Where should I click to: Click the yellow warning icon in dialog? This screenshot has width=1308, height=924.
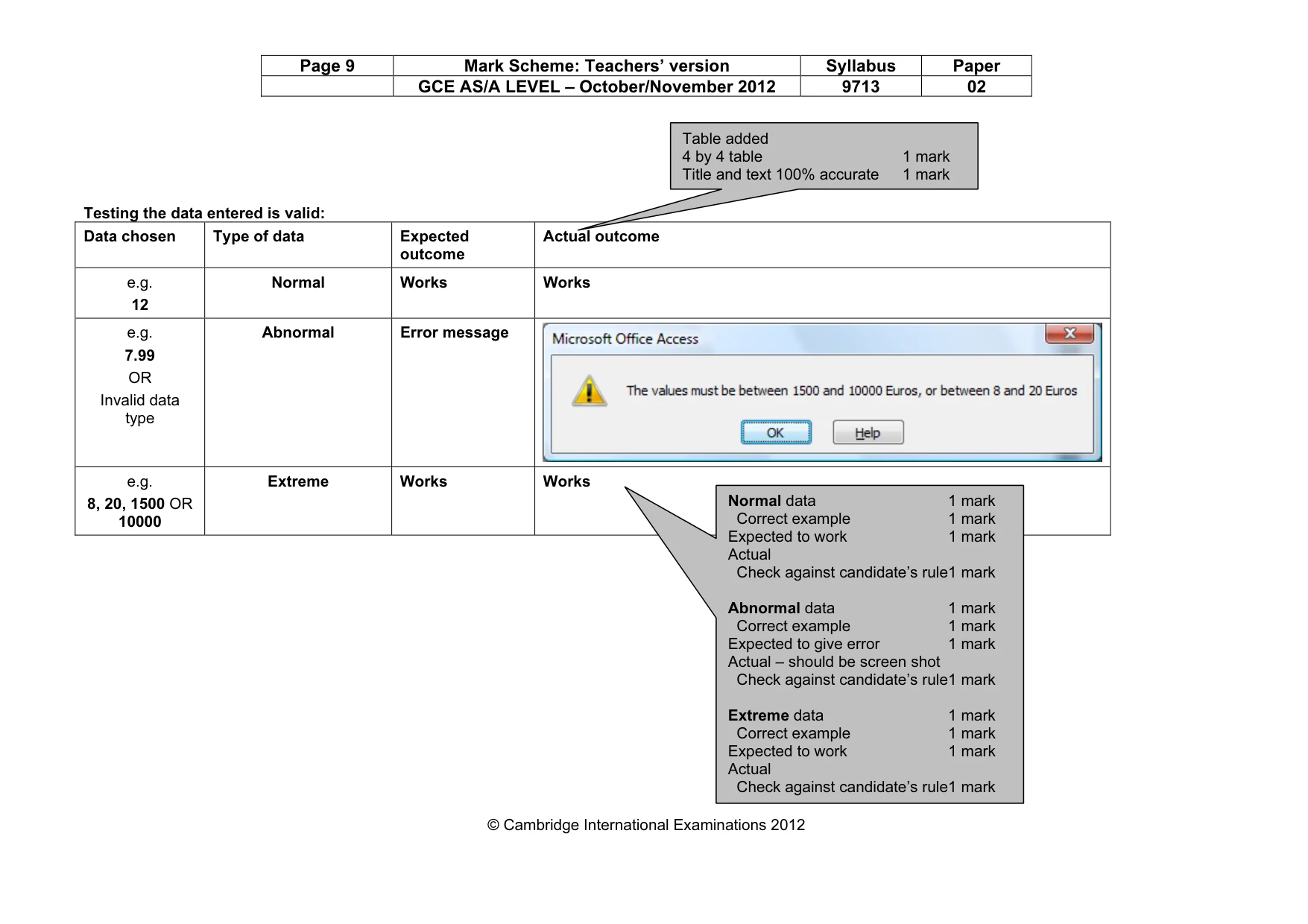pyautogui.click(x=590, y=390)
